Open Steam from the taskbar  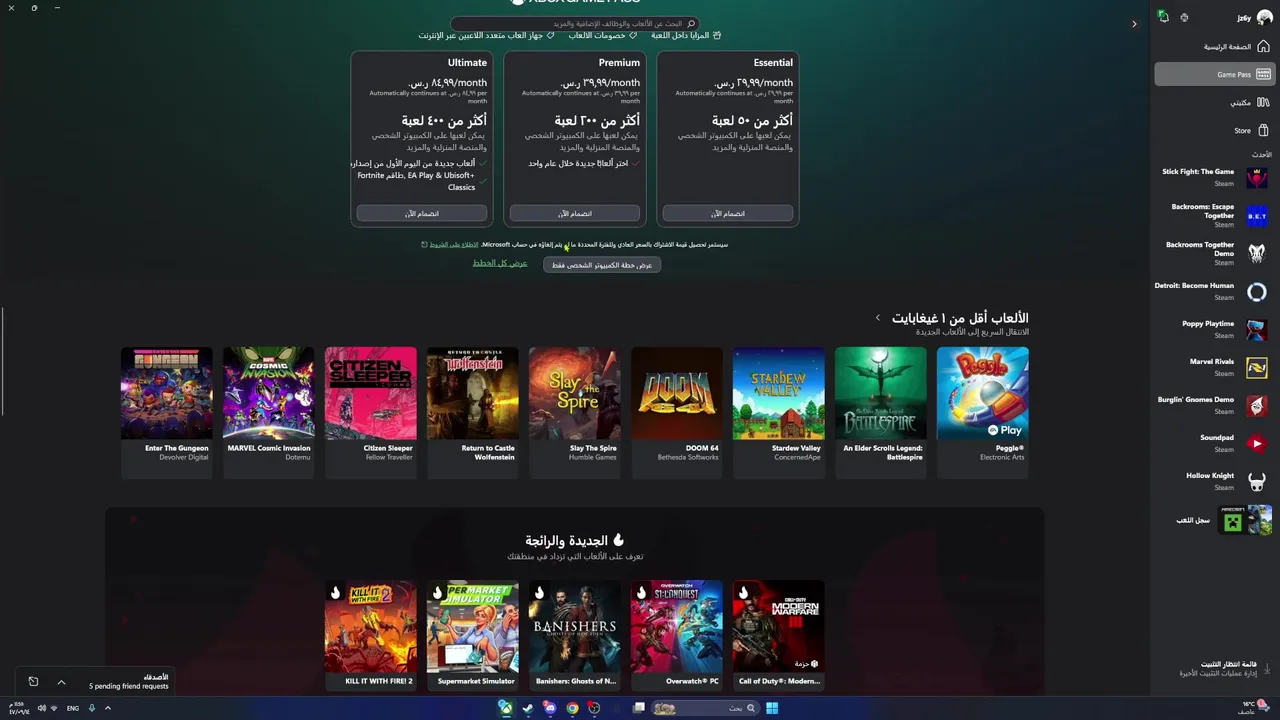coord(528,708)
